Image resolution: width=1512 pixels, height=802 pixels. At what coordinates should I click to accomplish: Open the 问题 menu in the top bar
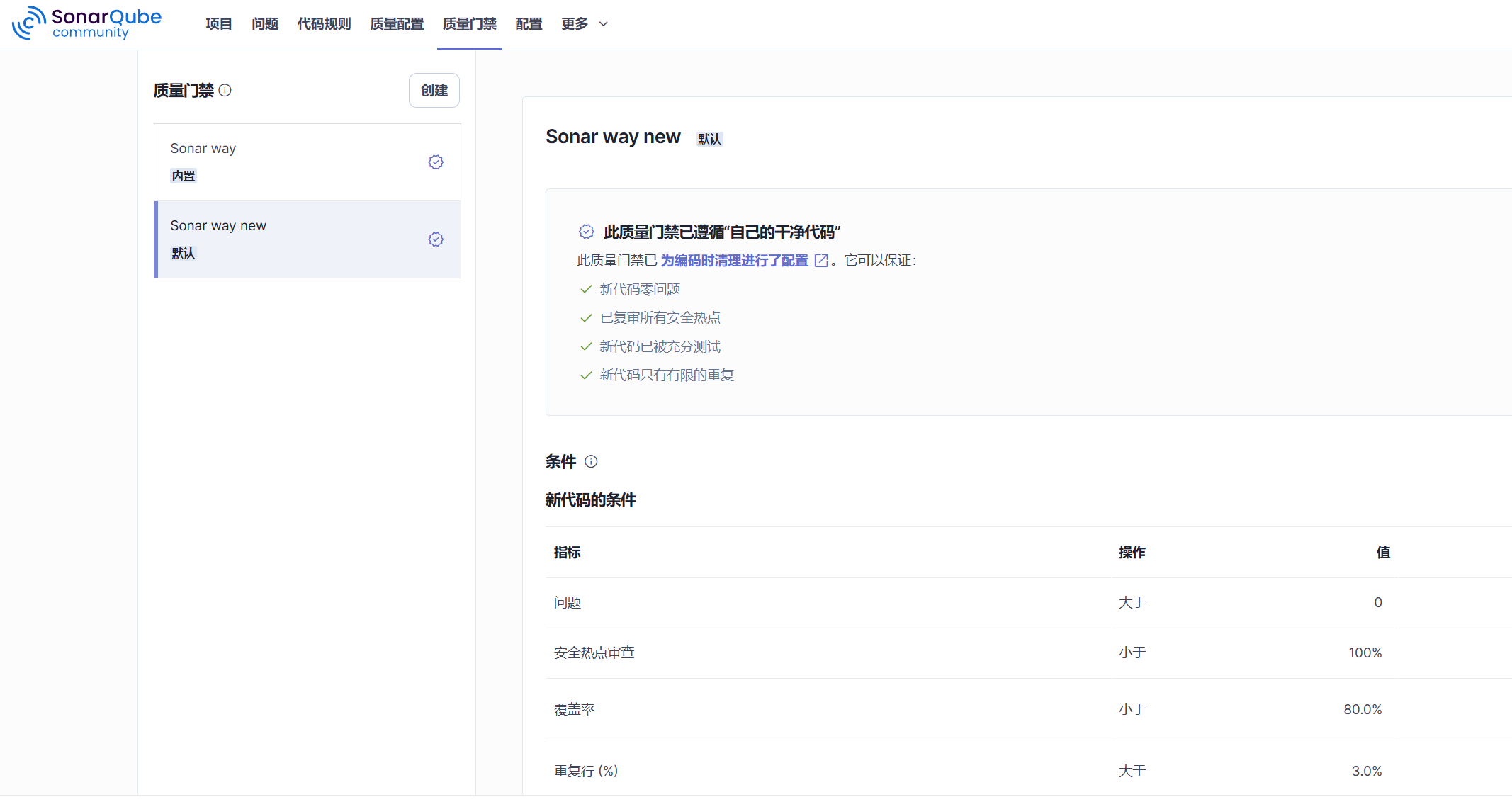[265, 24]
